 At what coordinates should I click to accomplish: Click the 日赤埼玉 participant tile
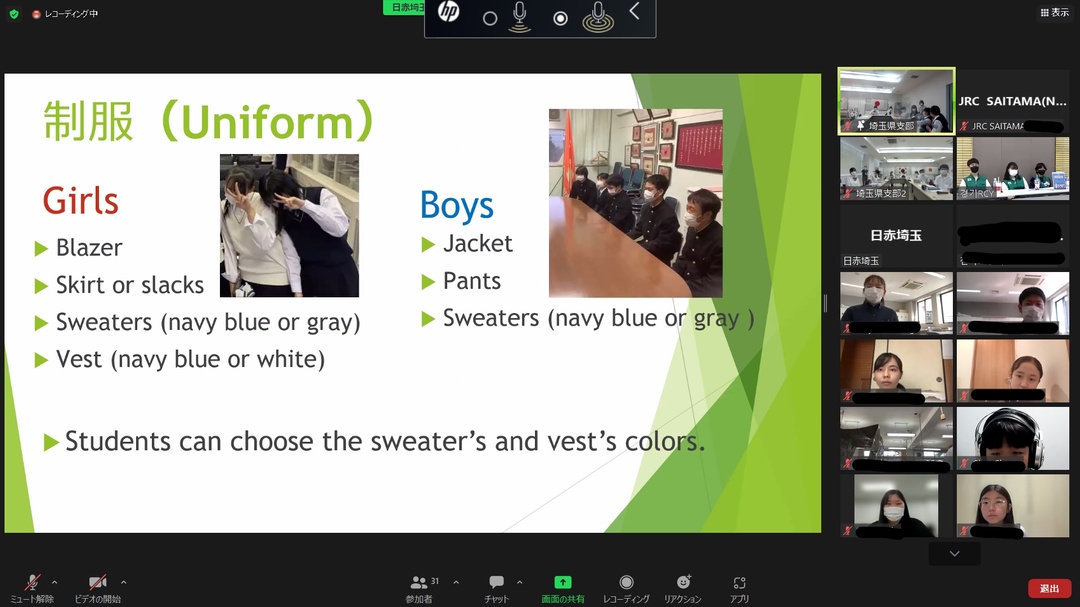(897, 236)
